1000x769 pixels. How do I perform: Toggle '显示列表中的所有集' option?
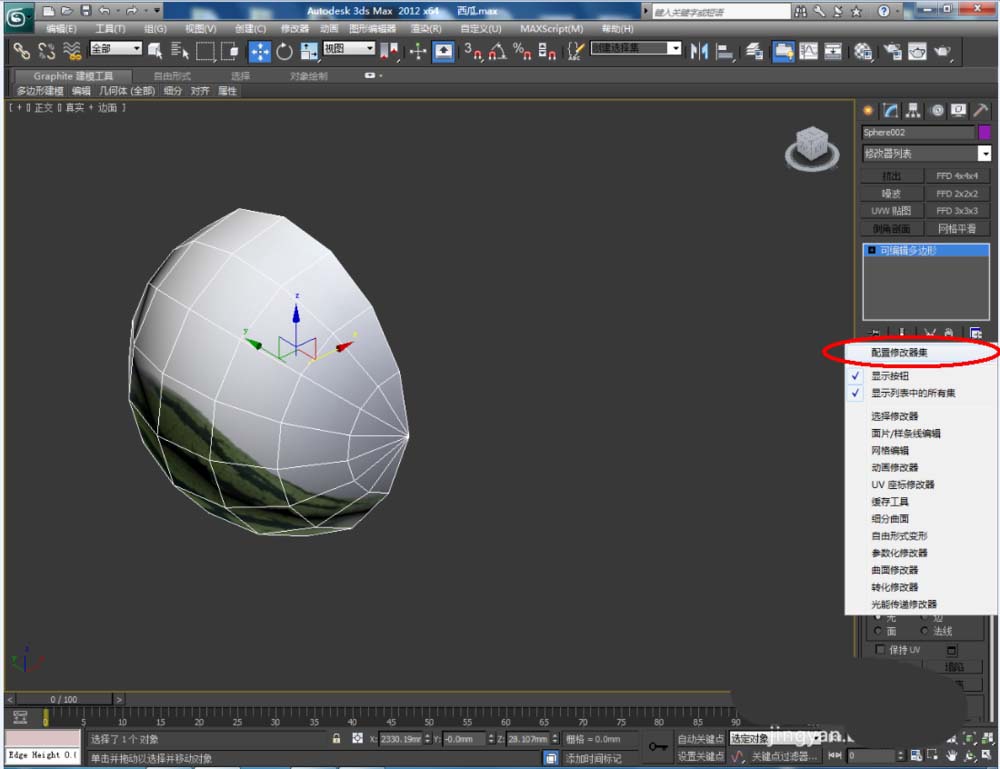click(x=912, y=393)
